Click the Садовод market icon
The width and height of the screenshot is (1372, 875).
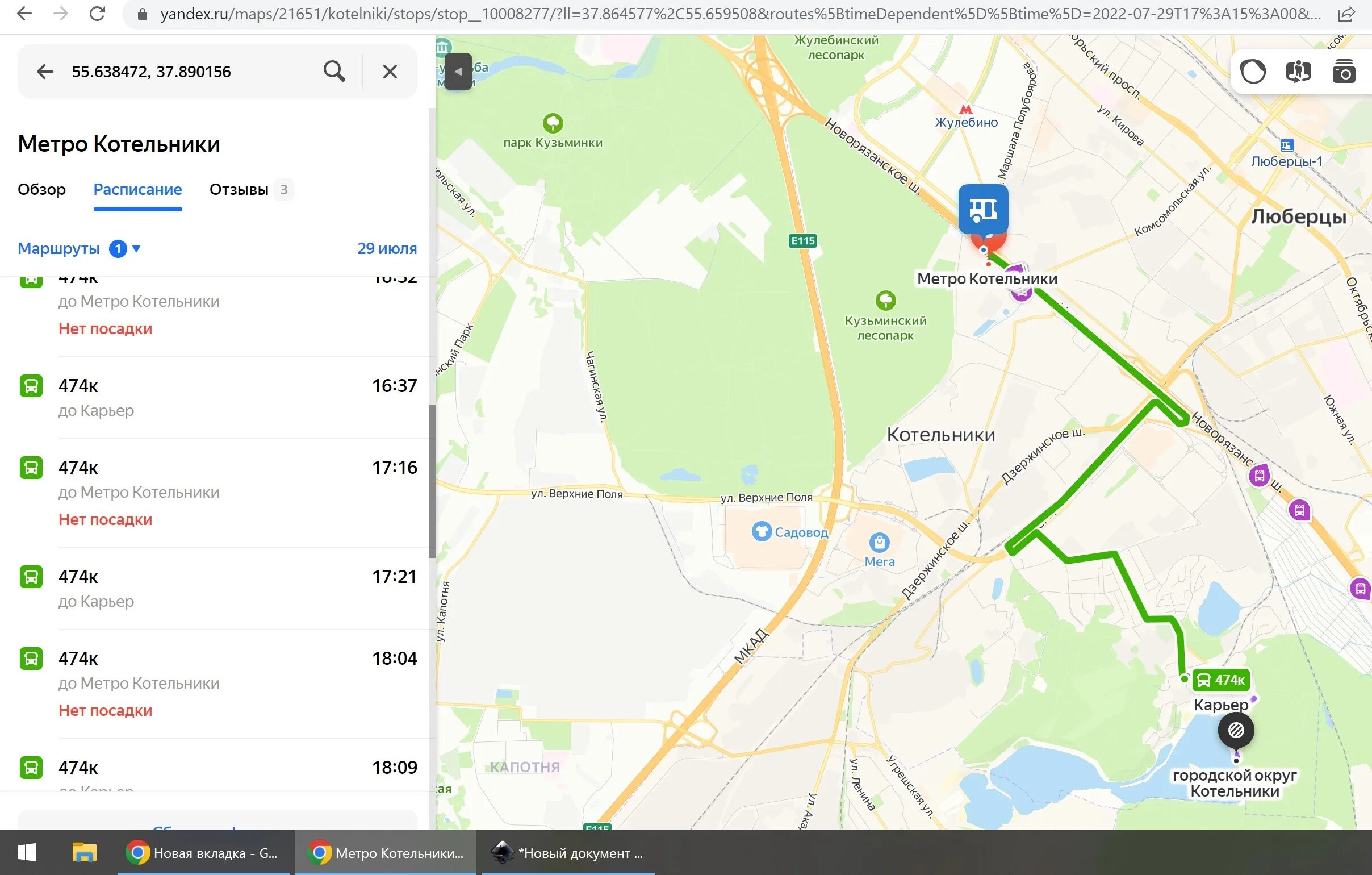(762, 531)
